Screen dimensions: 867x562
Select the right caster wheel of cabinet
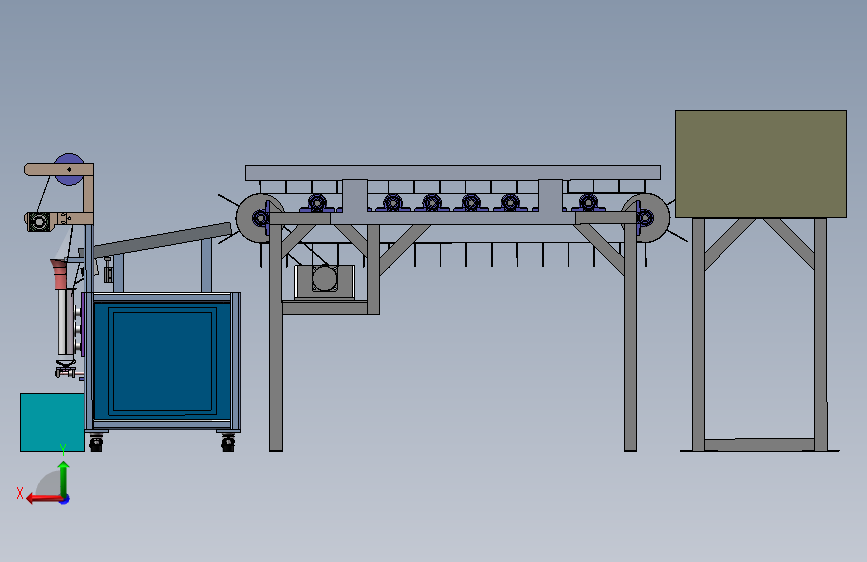228,443
